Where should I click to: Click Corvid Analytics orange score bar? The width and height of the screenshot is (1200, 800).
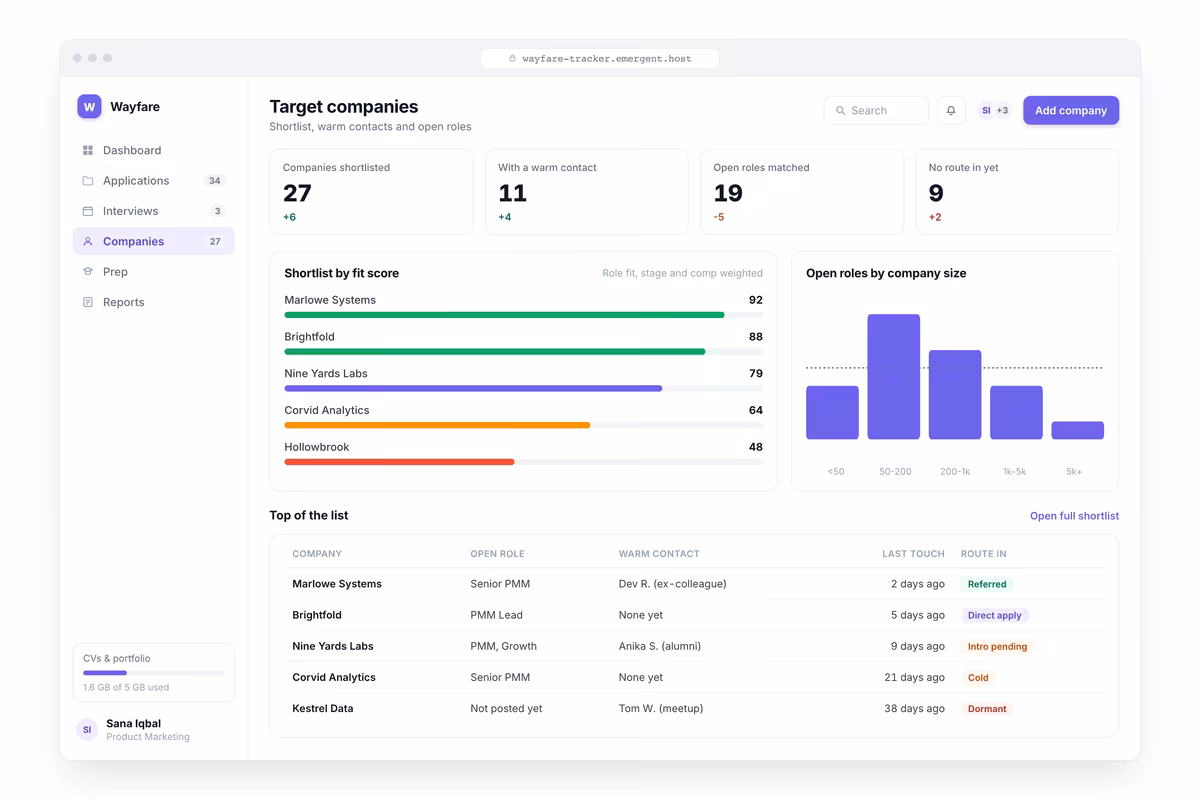coord(437,425)
